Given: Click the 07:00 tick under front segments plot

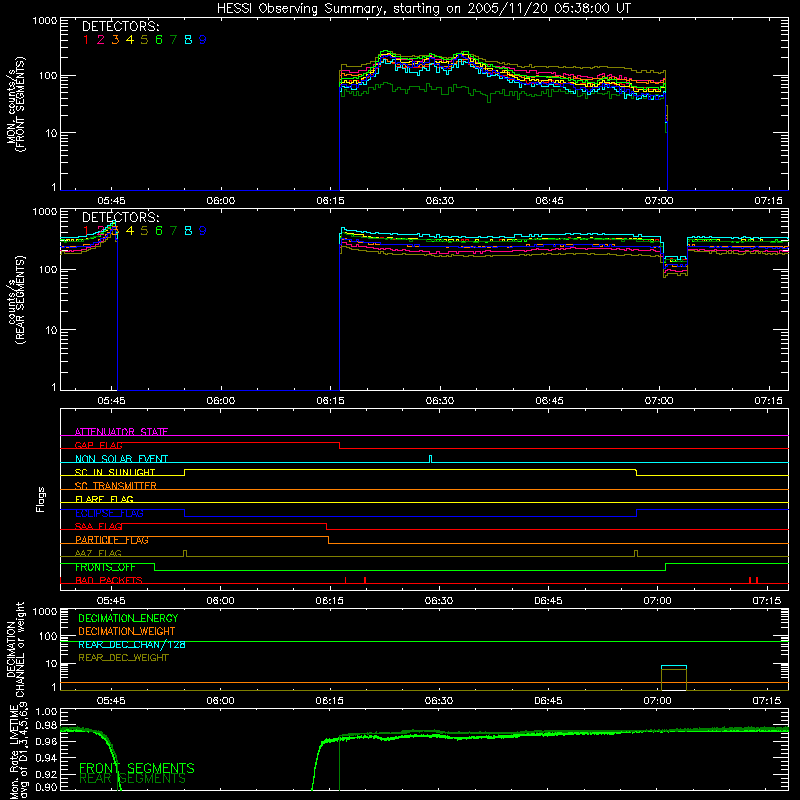Looking at the screenshot, I should pyautogui.click(x=659, y=201).
